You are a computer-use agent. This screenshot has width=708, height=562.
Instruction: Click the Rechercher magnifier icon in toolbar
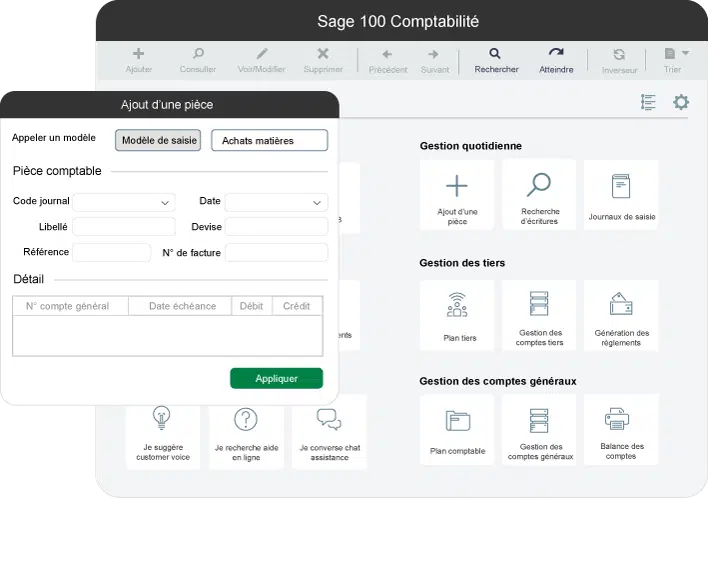pos(495,54)
